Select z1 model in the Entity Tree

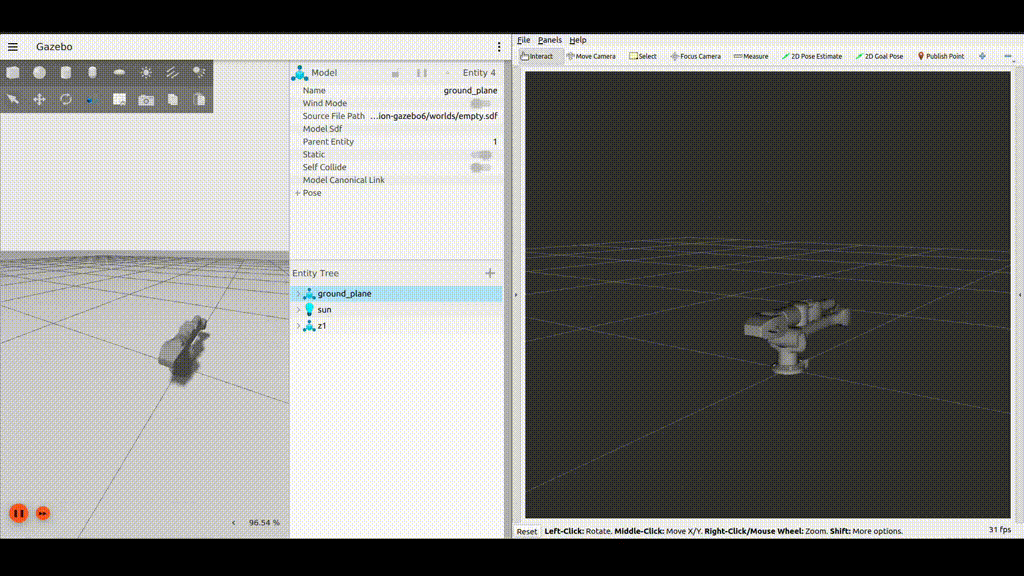(396, 326)
